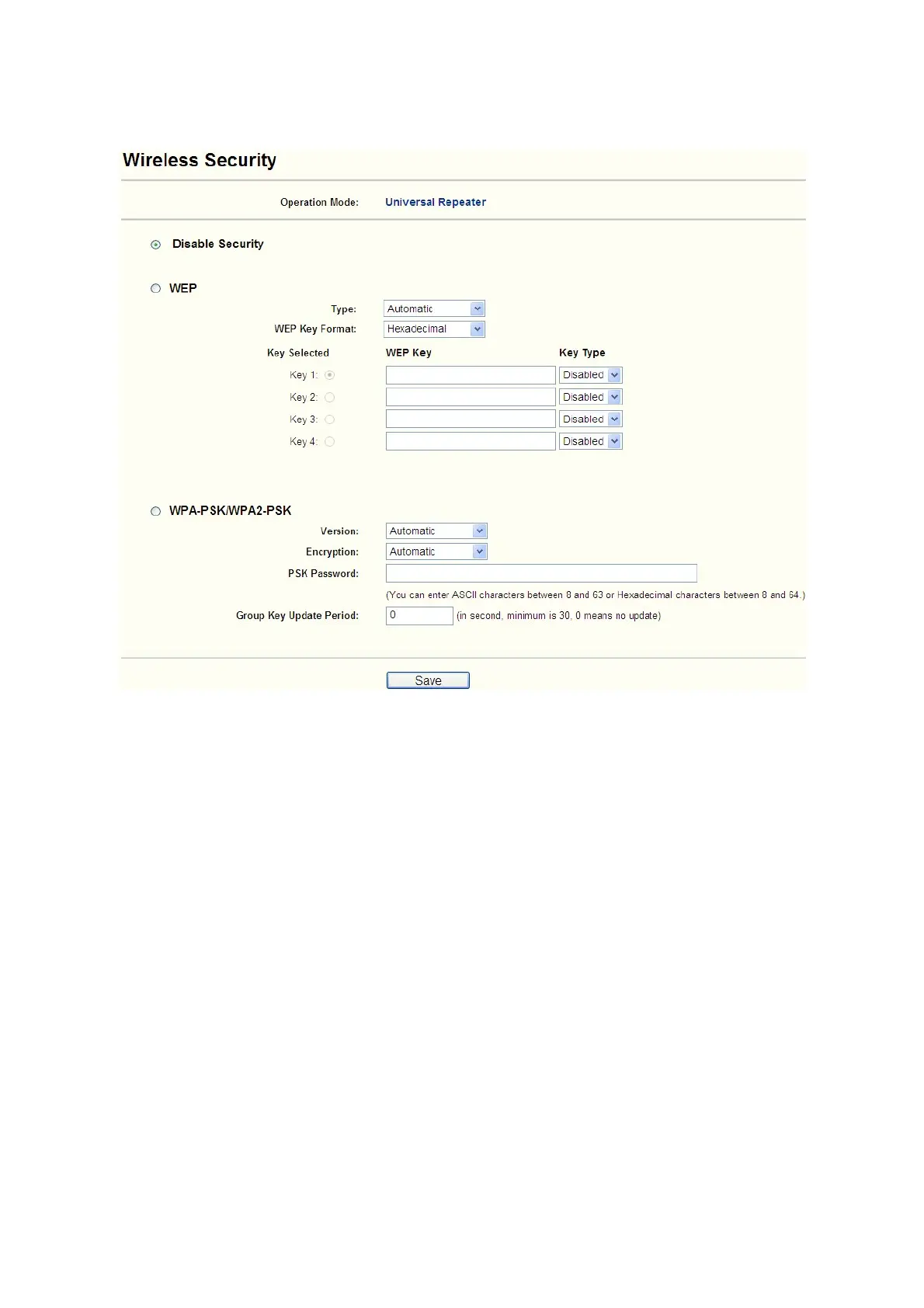The image size is (924, 1308).
Task: Click the WEP Key Format label
Action: click(315, 329)
